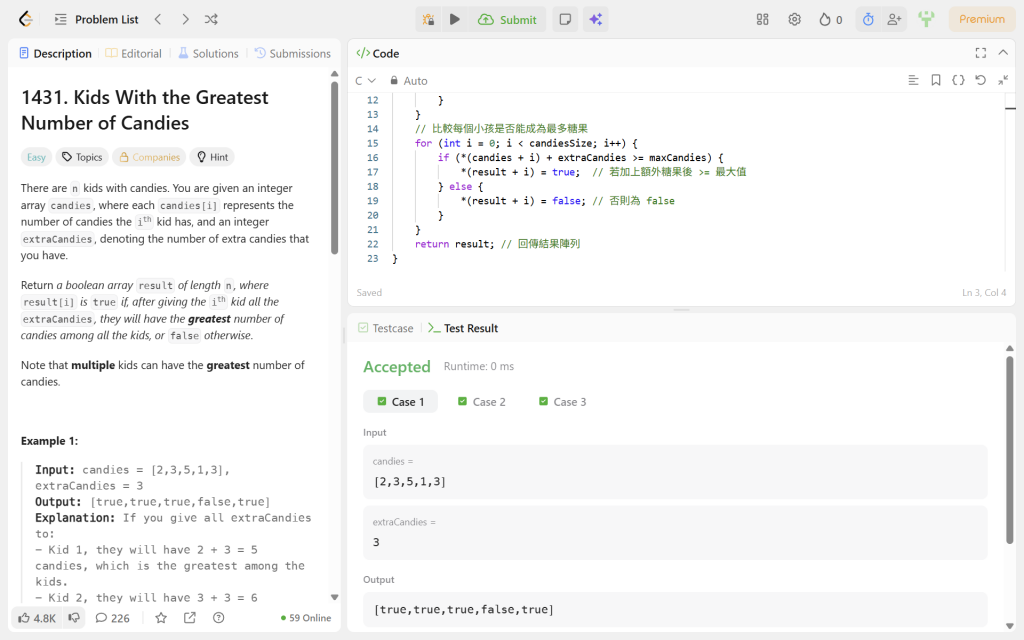Screen dimensions: 1024x640
Task: Pick a random problem shuffle icon
Action: pos(211,20)
